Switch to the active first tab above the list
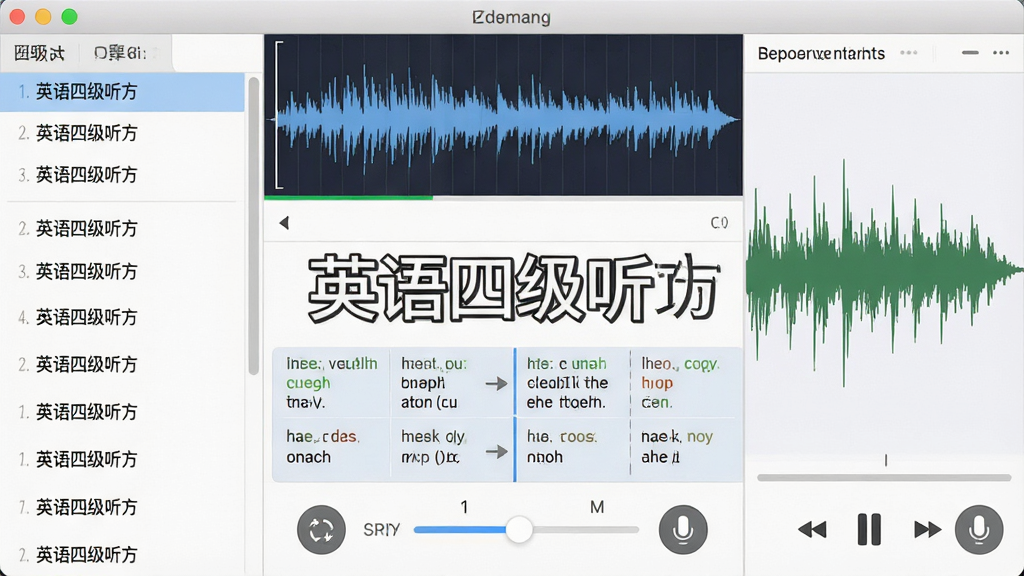The width and height of the screenshot is (1024, 576). coord(40,53)
